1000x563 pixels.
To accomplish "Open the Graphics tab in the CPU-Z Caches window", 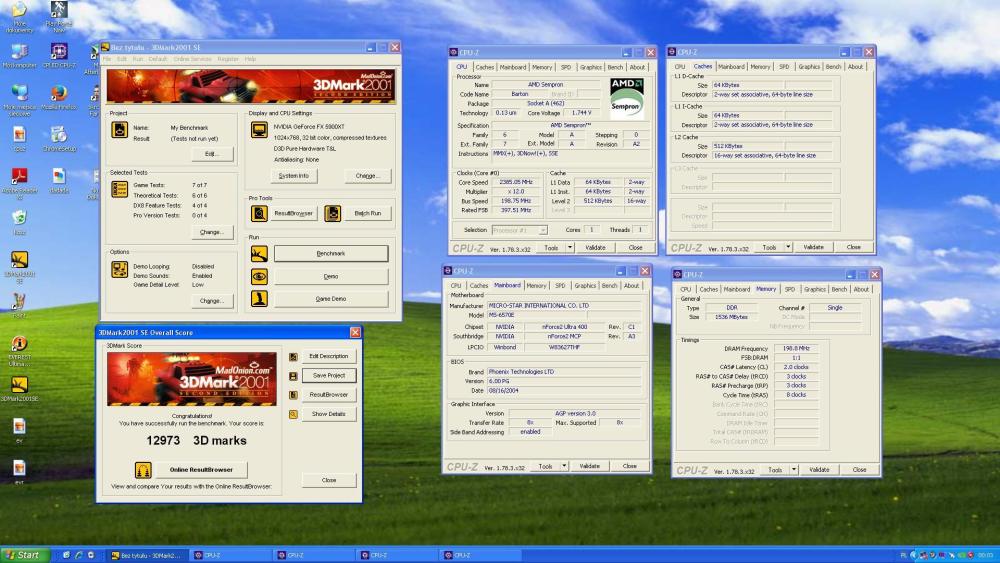I will tap(809, 66).
